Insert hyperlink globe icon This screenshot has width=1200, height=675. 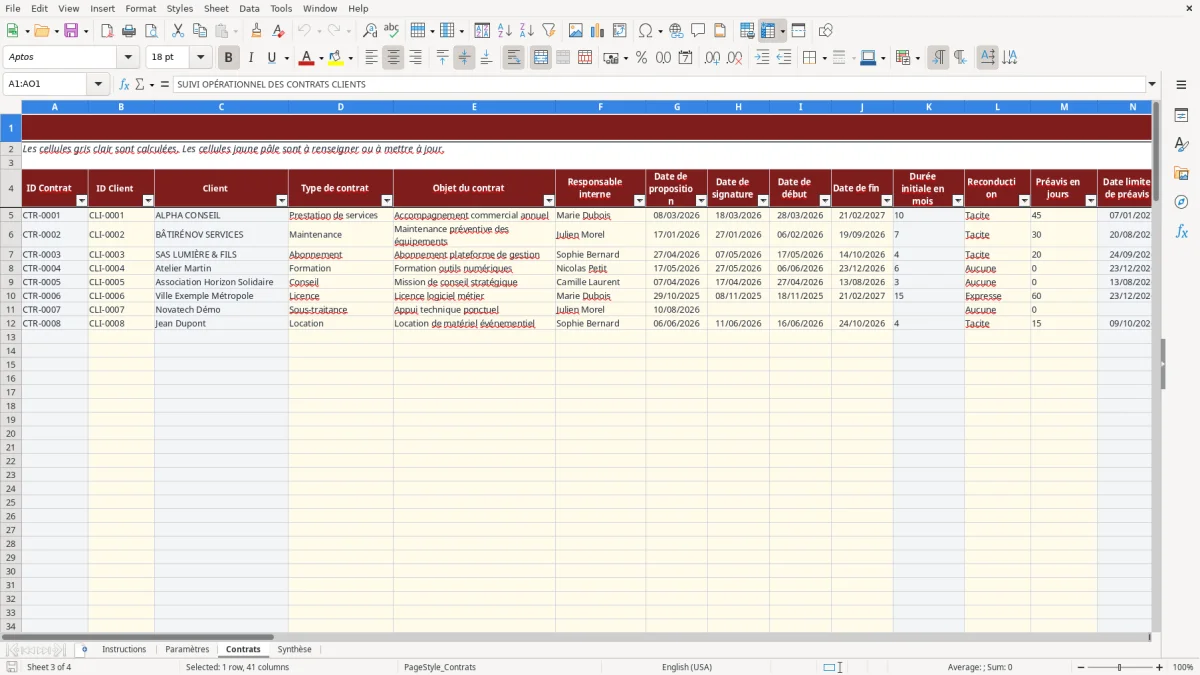[x=676, y=31]
